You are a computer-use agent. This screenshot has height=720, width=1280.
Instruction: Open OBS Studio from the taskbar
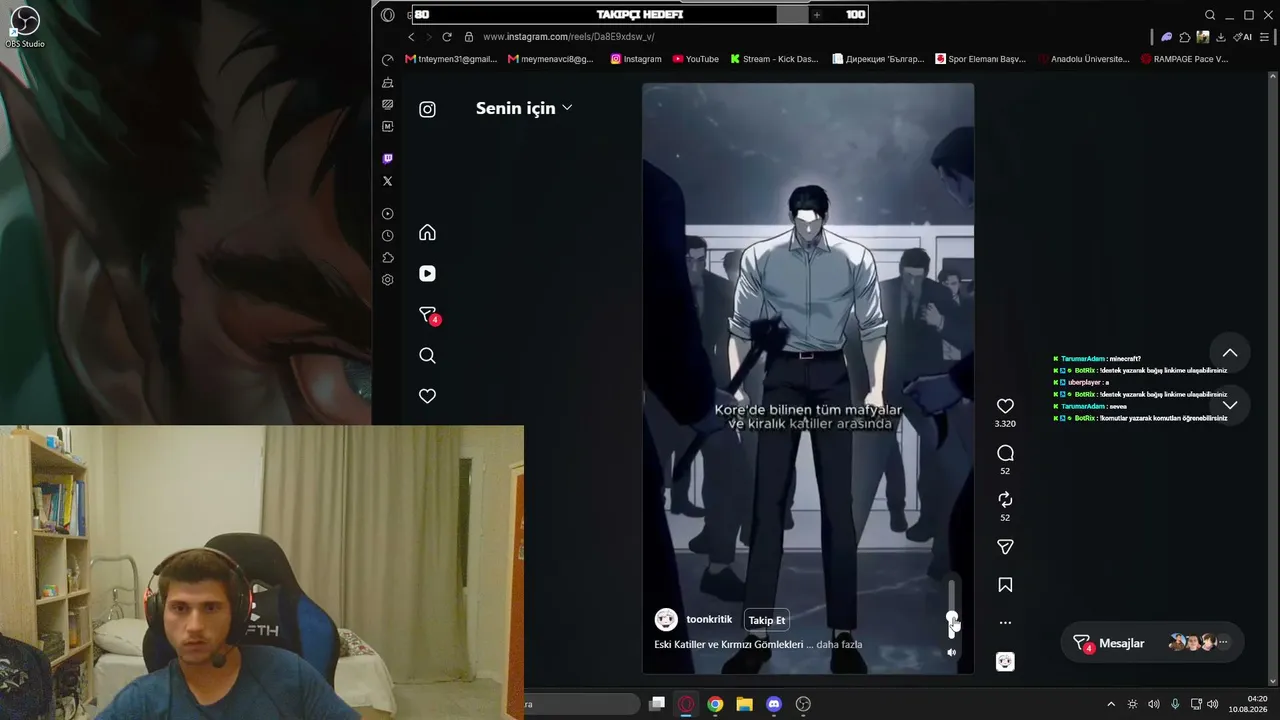point(803,704)
